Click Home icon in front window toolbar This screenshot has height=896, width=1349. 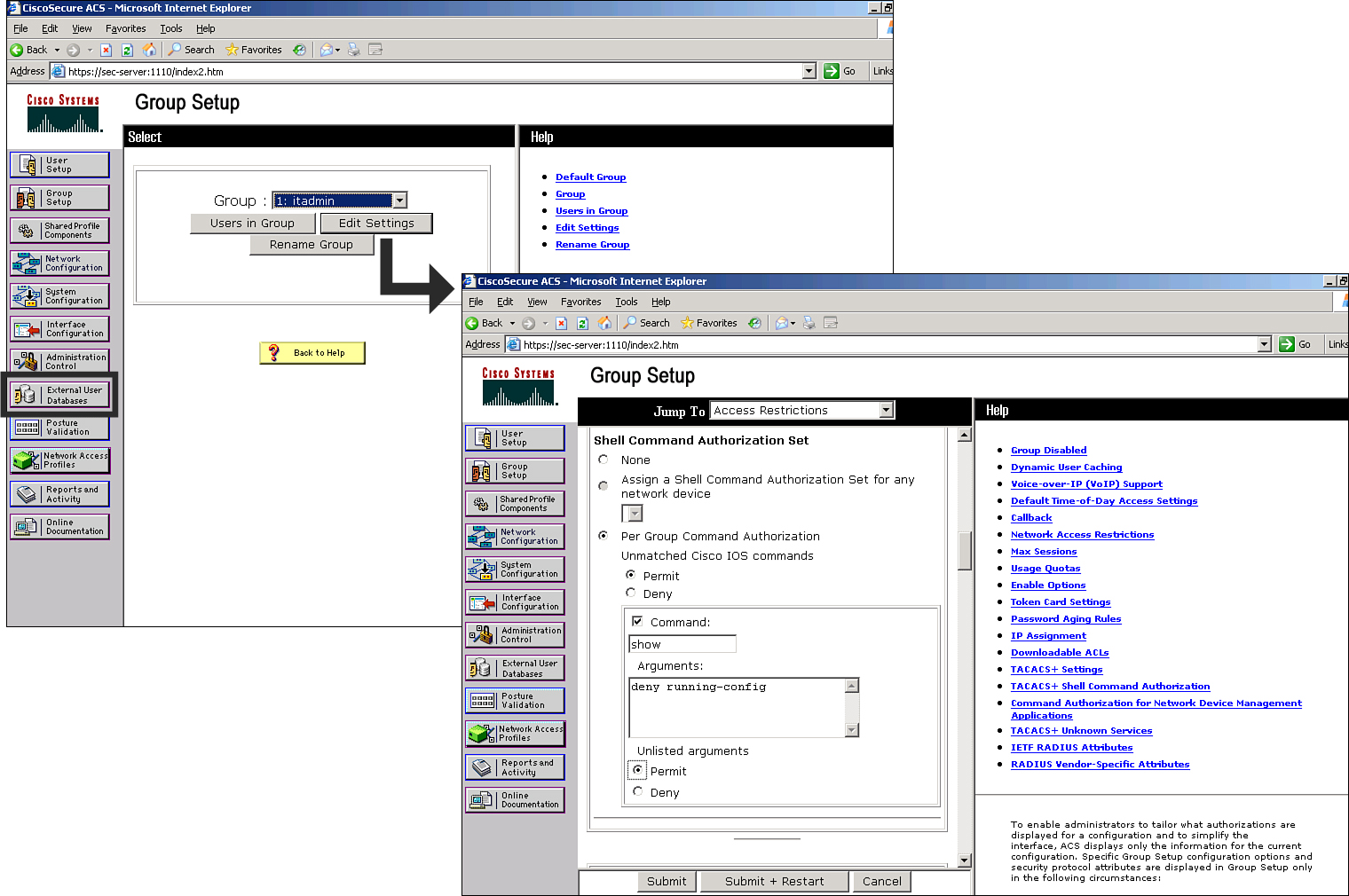(604, 323)
